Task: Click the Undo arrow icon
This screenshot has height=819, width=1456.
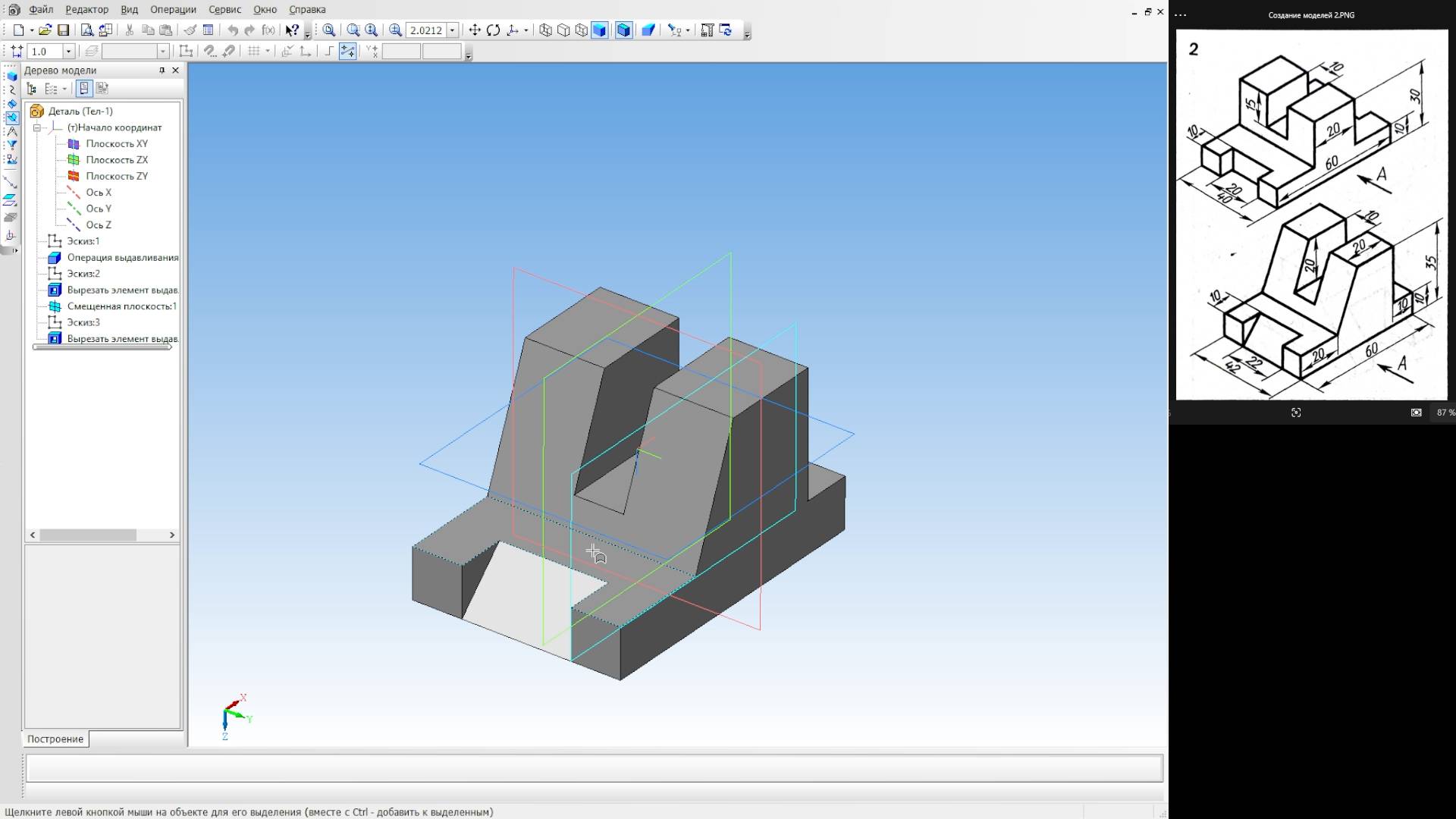Action: click(x=233, y=30)
